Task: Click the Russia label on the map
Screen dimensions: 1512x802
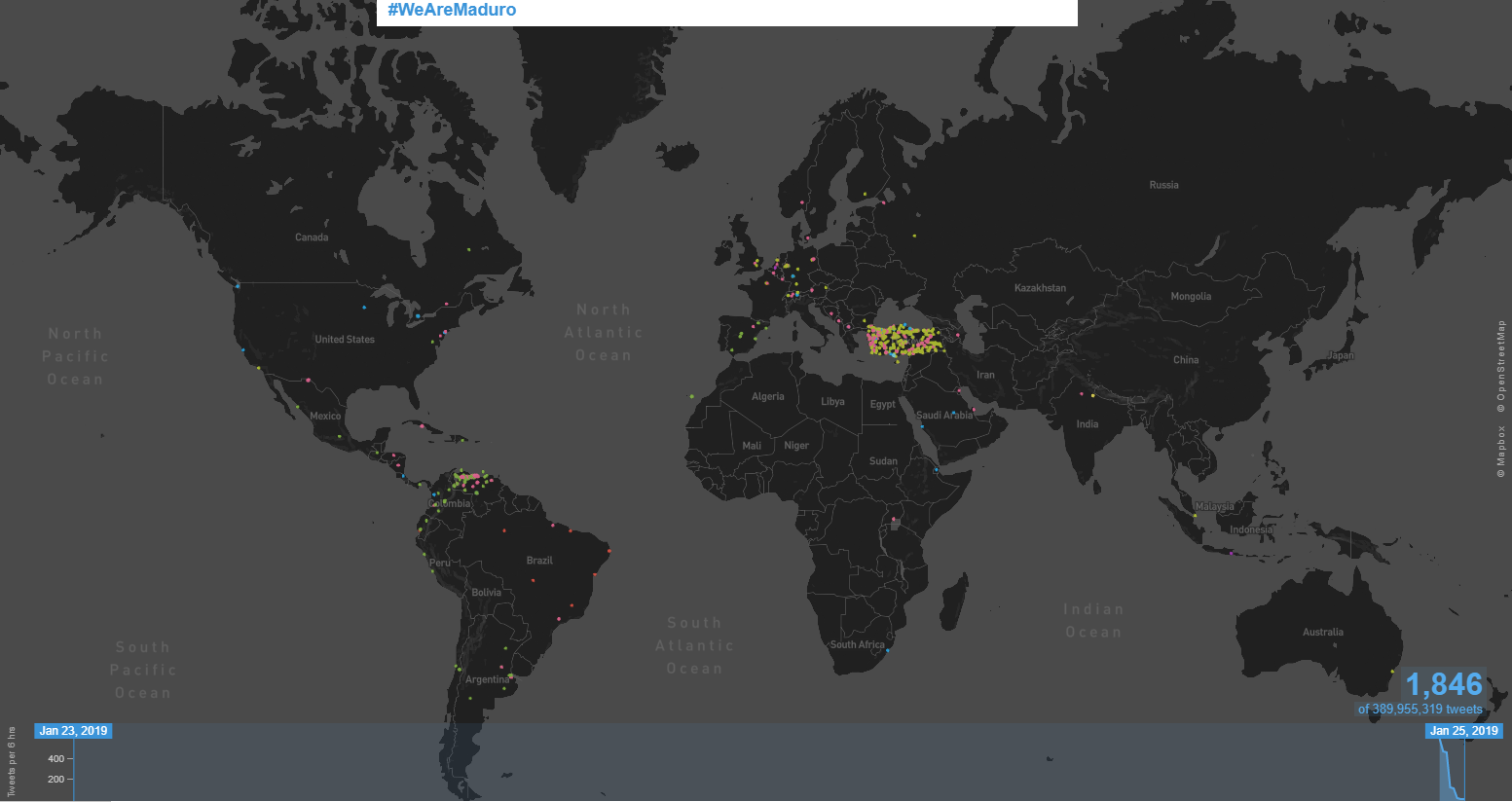Action: coord(1163,185)
